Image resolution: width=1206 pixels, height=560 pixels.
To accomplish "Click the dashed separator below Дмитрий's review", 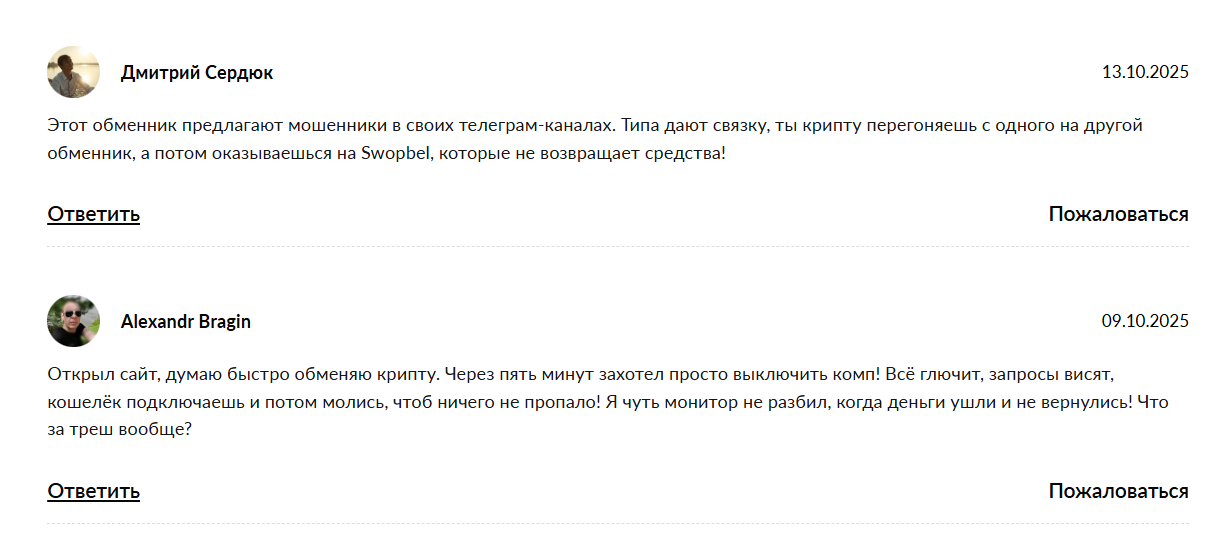I will pyautogui.click(x=618, y=246).
